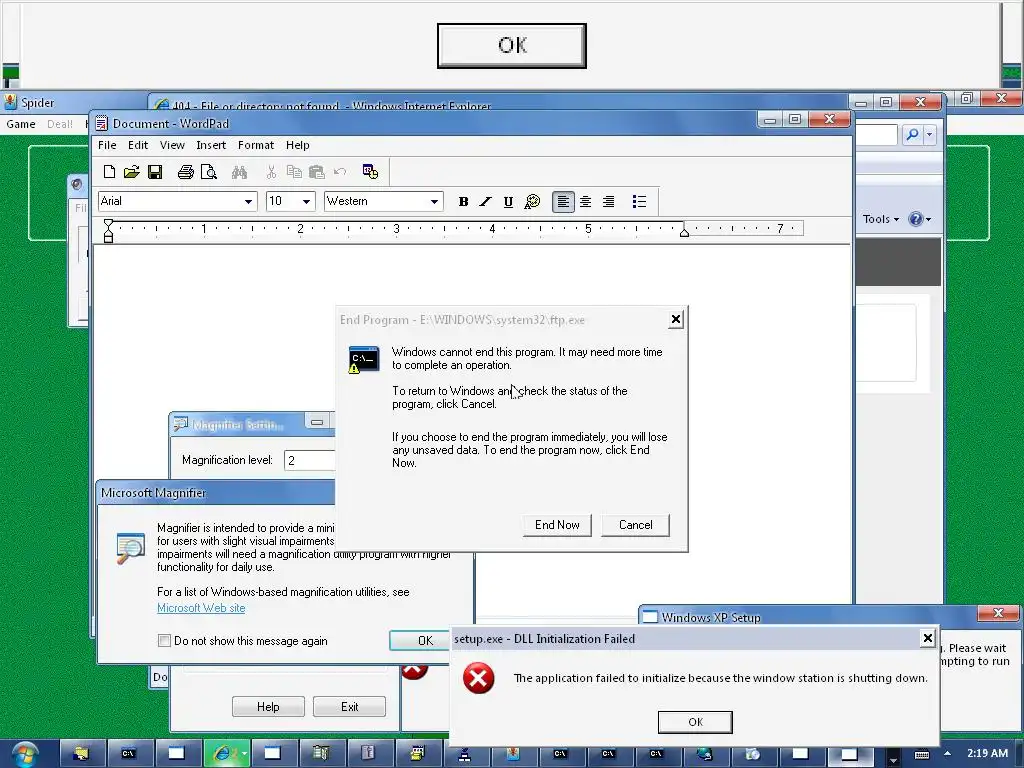
Task: Open a file via WordPad folder icon
Action: 131,172
